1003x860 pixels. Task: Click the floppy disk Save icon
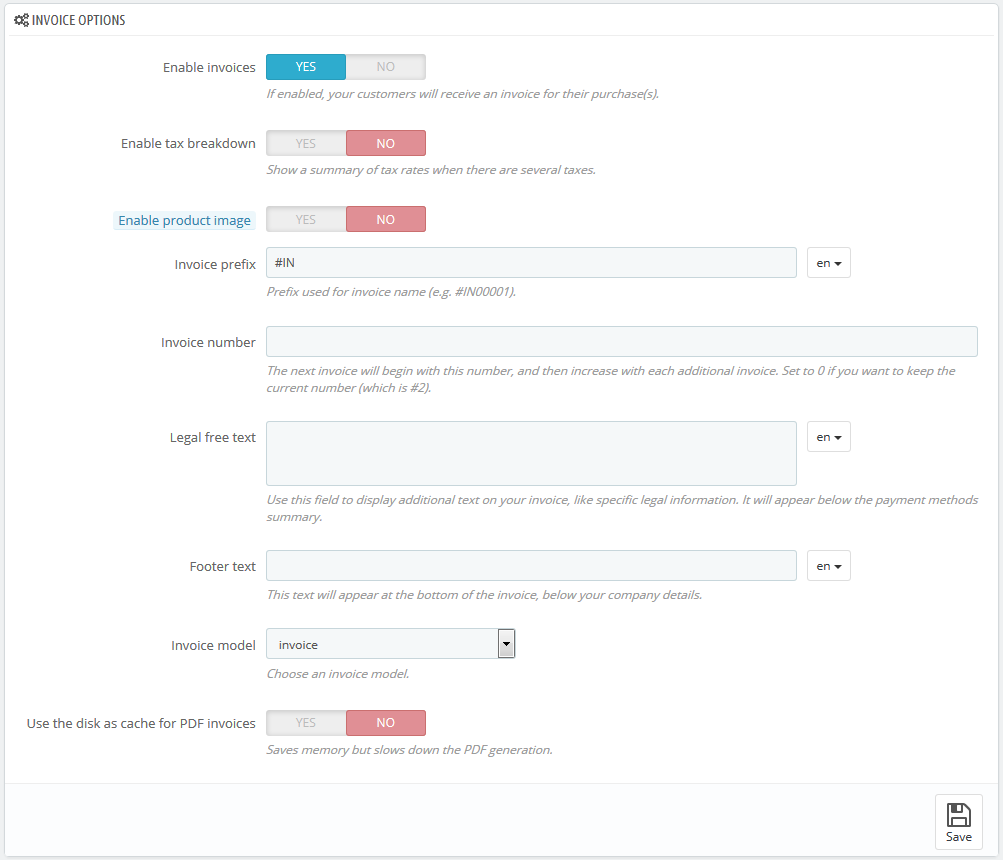(958, 815)
